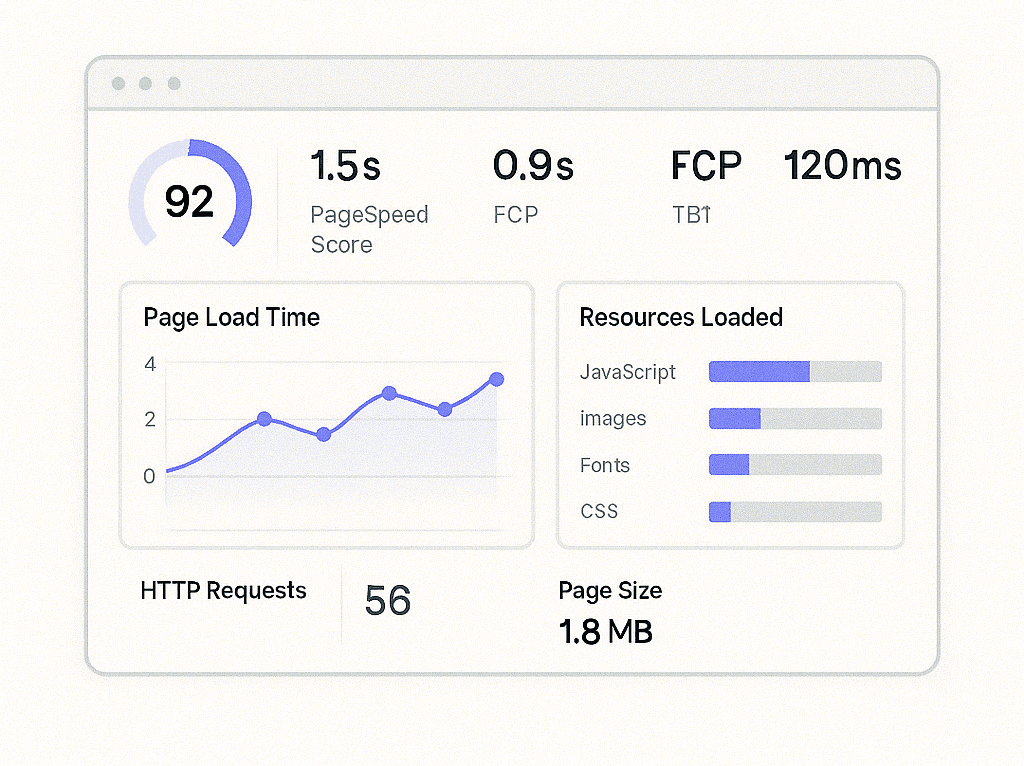This screenshot has width=1024, height=766.
Task: Select the PageSpeed Score label
Action: (x=368, y=230)
